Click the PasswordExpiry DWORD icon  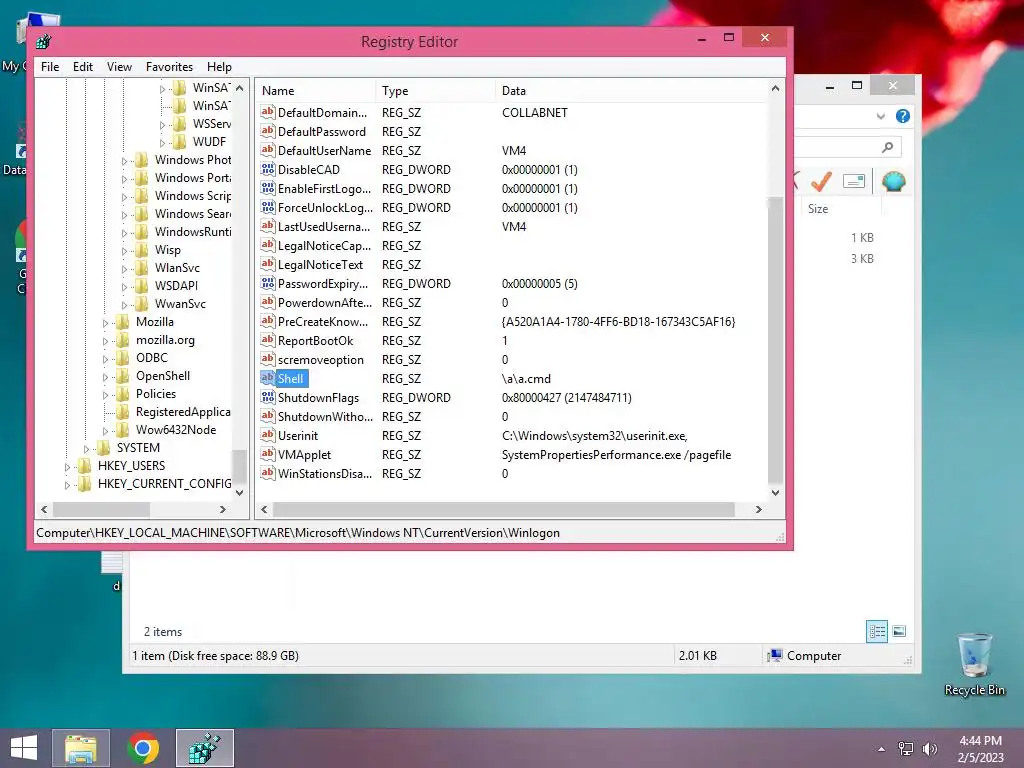point(267,283)
